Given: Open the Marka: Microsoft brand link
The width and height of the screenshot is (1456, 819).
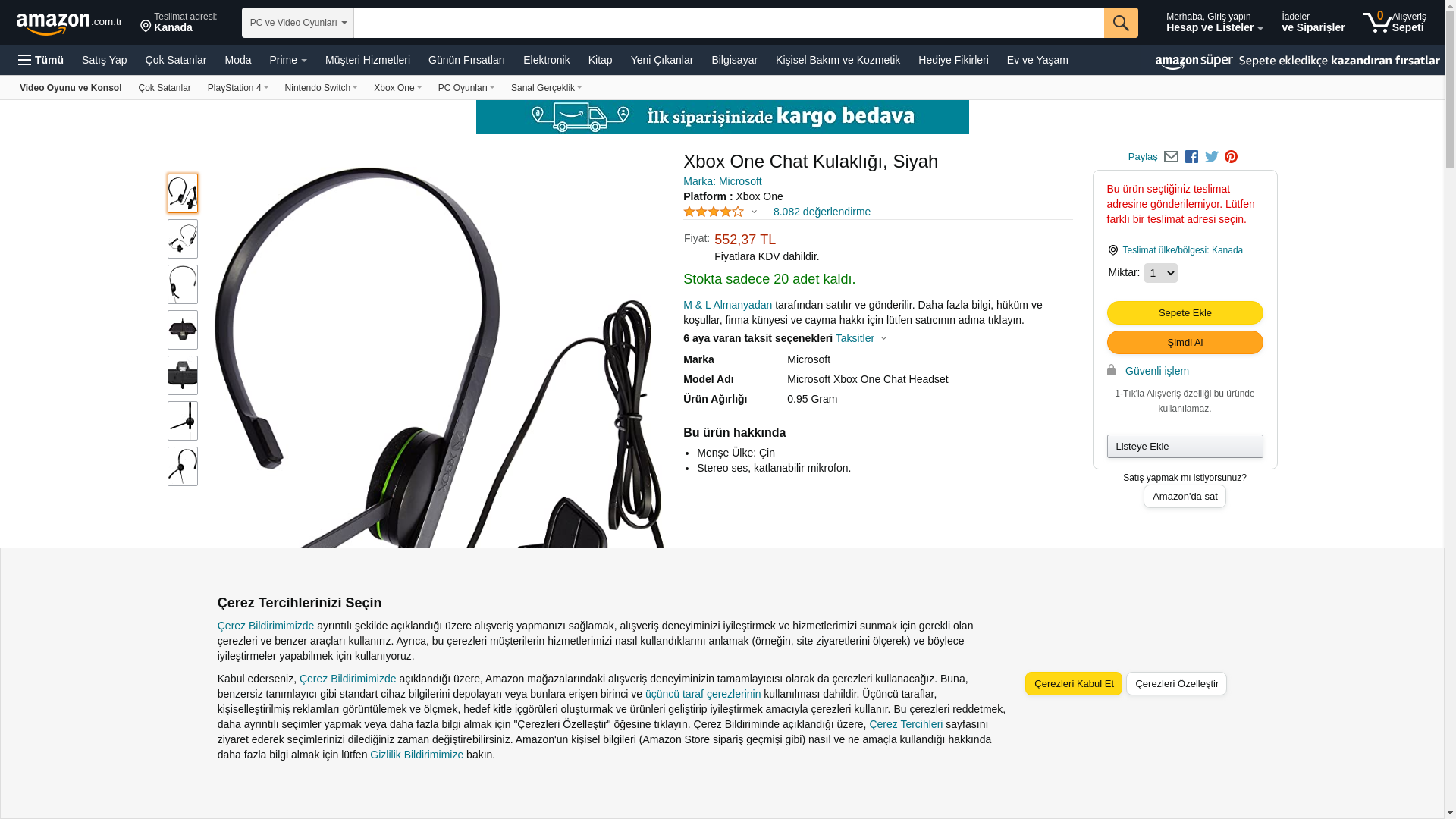Looking at the screenshot, I should [722, 181].
